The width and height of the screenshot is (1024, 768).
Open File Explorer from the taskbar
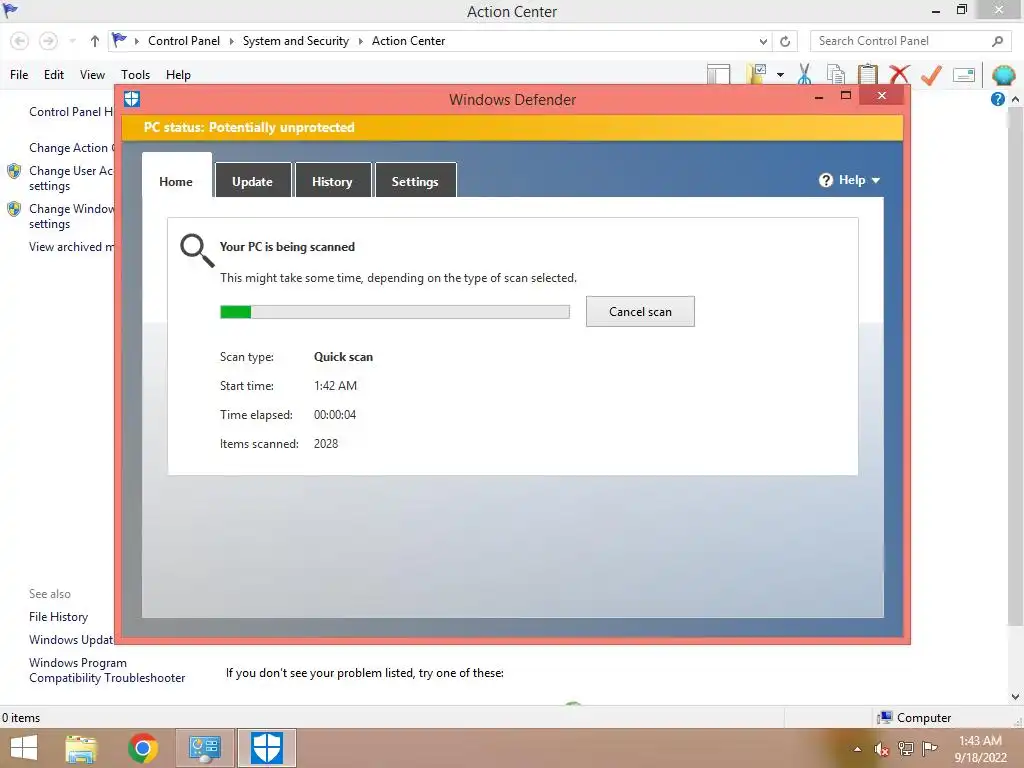81,748
